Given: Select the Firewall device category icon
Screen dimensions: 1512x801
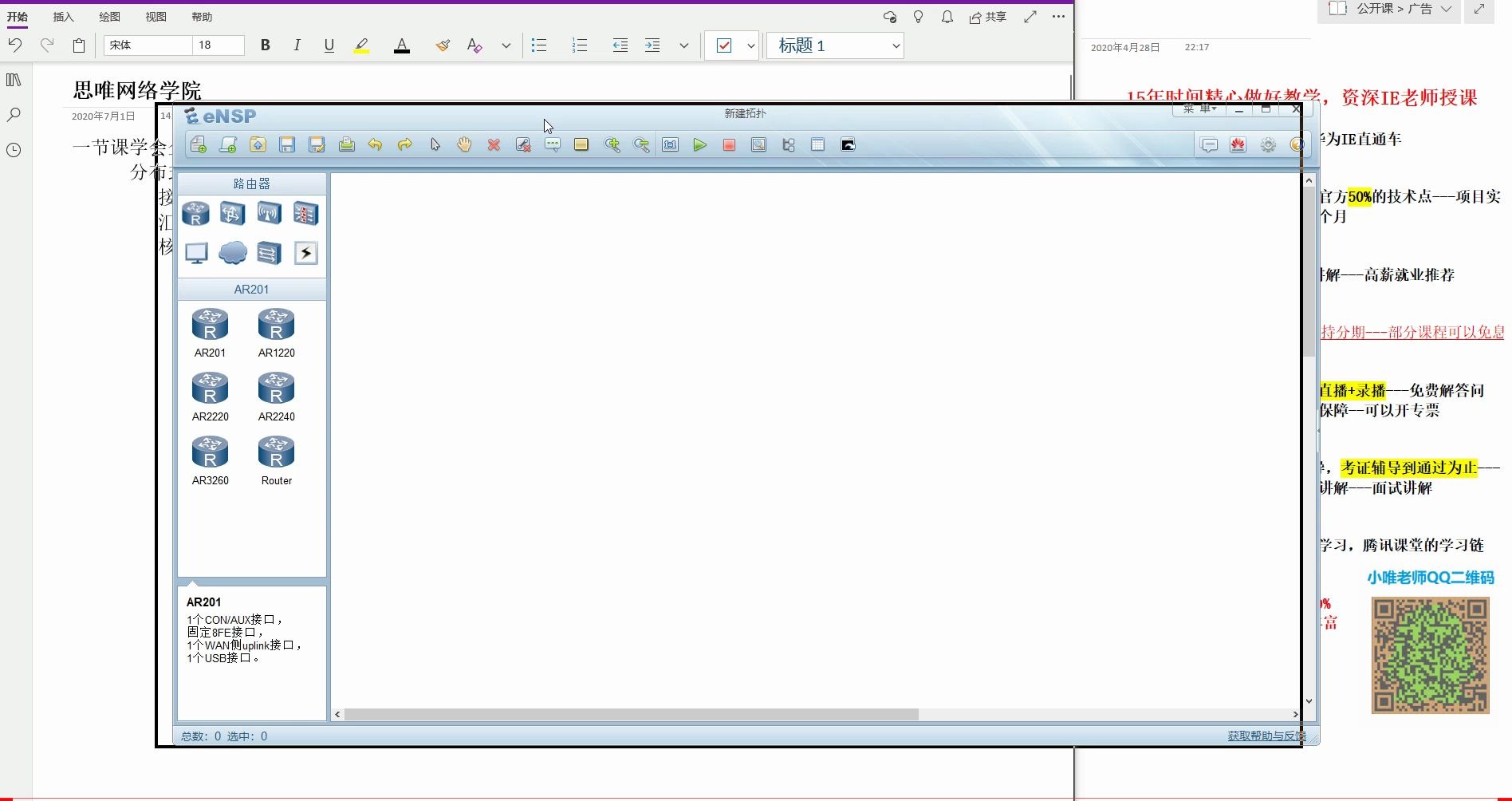Looking at the screenshot, I should pyautogui.click(x=305, y=214).
